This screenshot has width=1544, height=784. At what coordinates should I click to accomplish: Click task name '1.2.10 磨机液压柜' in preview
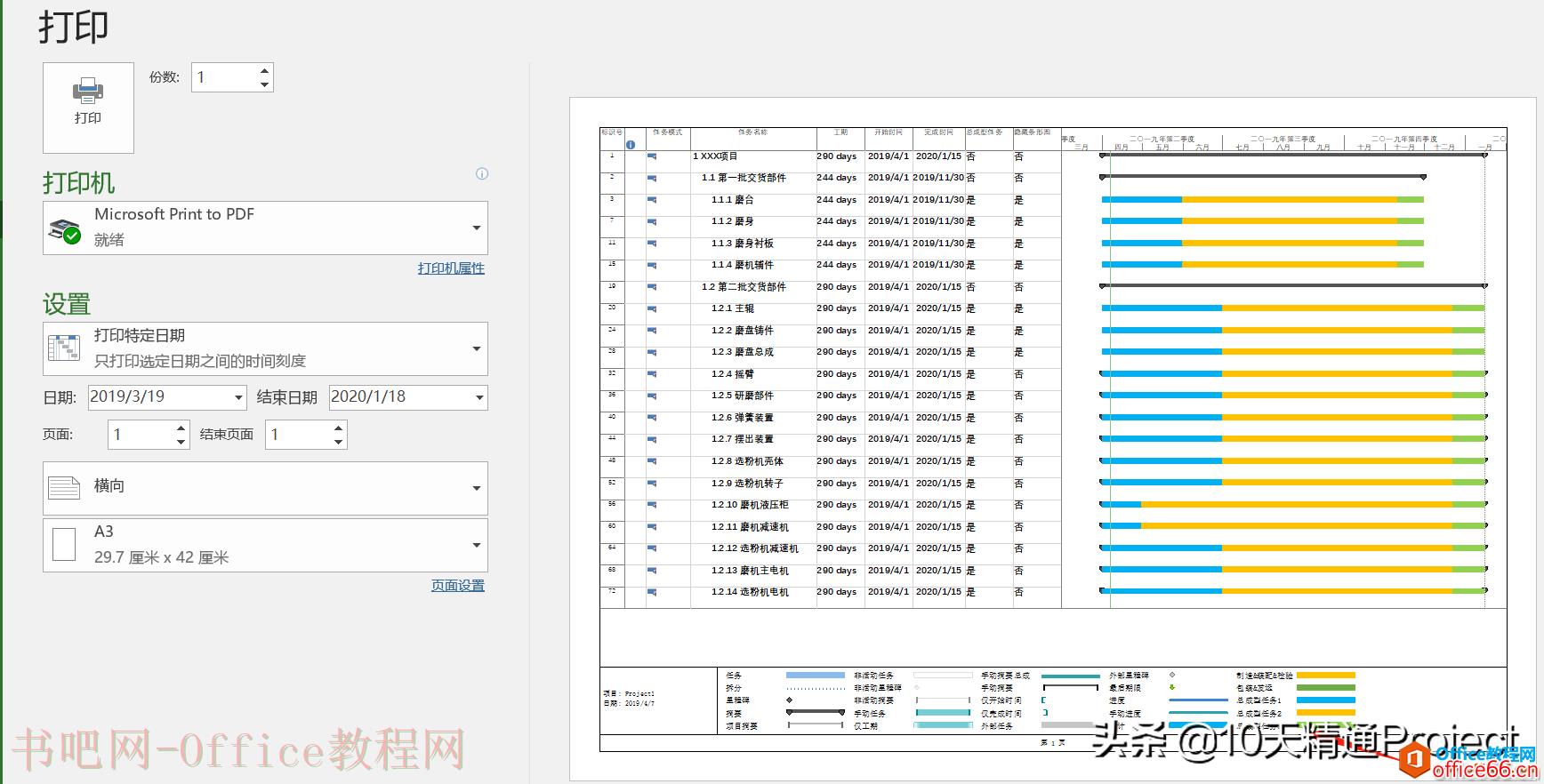(750, 505)
